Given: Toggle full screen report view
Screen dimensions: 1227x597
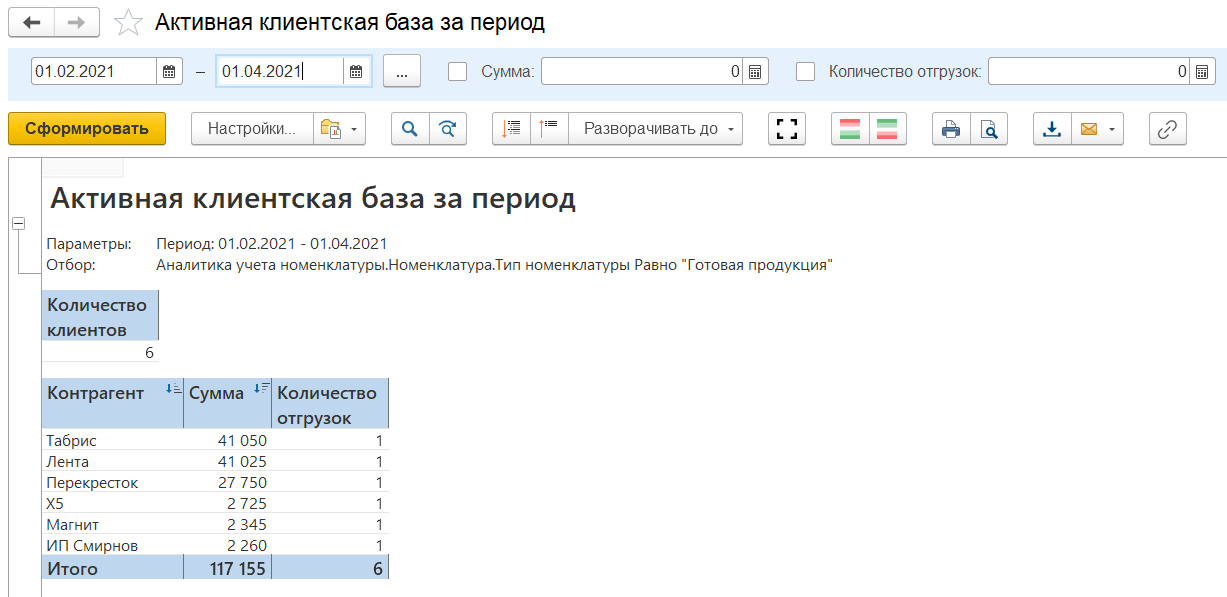Looking at the screenshot, I should pyautogui.click(x=787, y=129).
